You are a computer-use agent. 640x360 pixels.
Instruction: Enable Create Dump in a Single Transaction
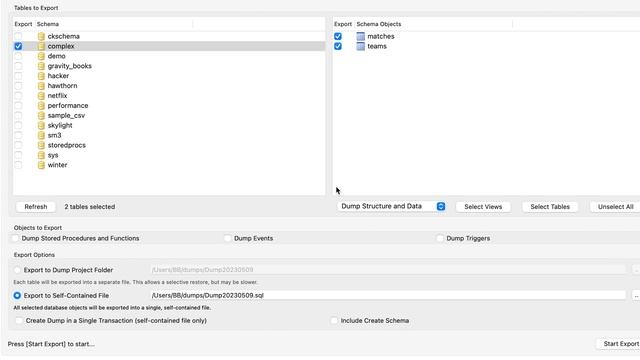pyautogui.click(x=19, y=320)
